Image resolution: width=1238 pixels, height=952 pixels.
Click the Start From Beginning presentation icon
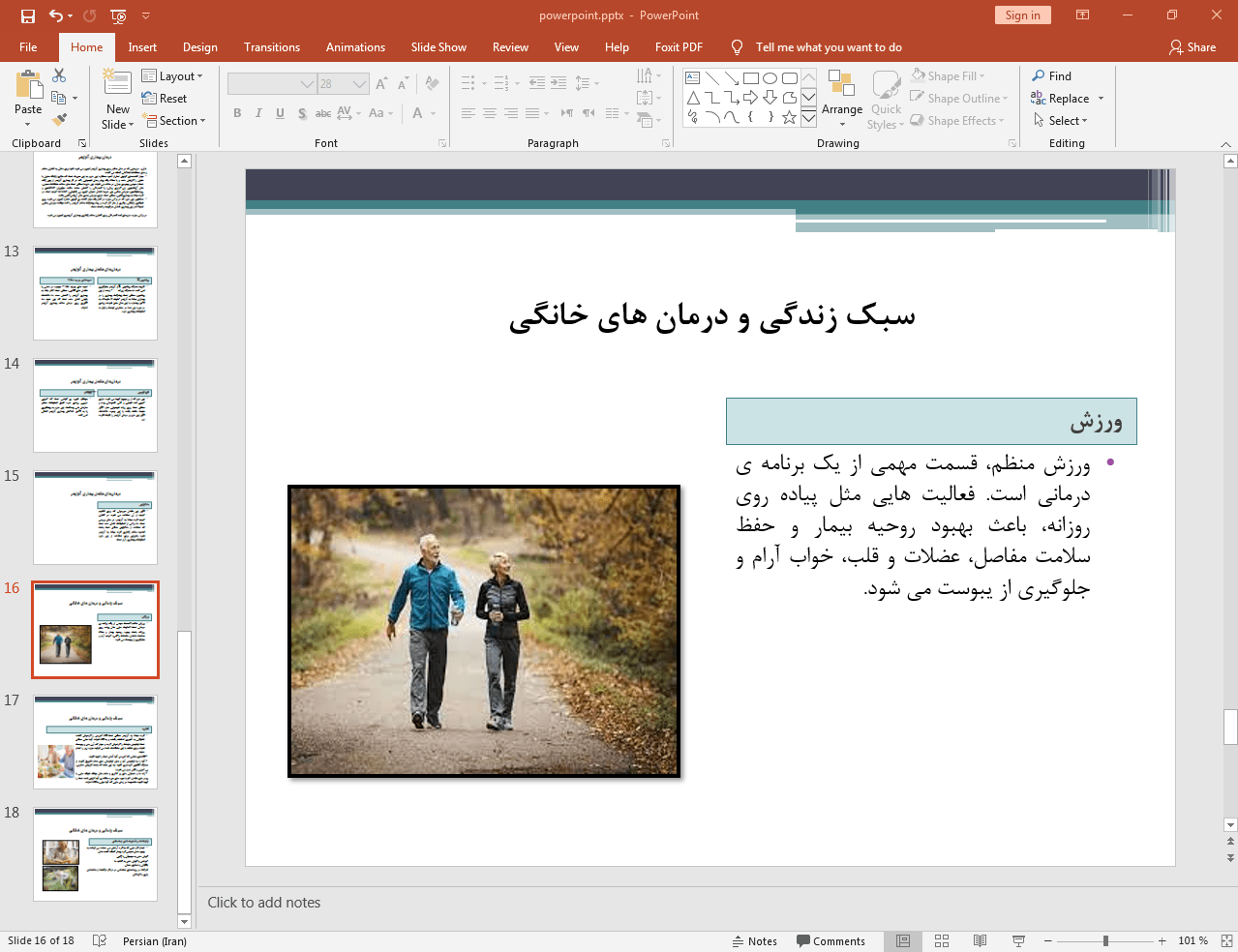(118, 15)
